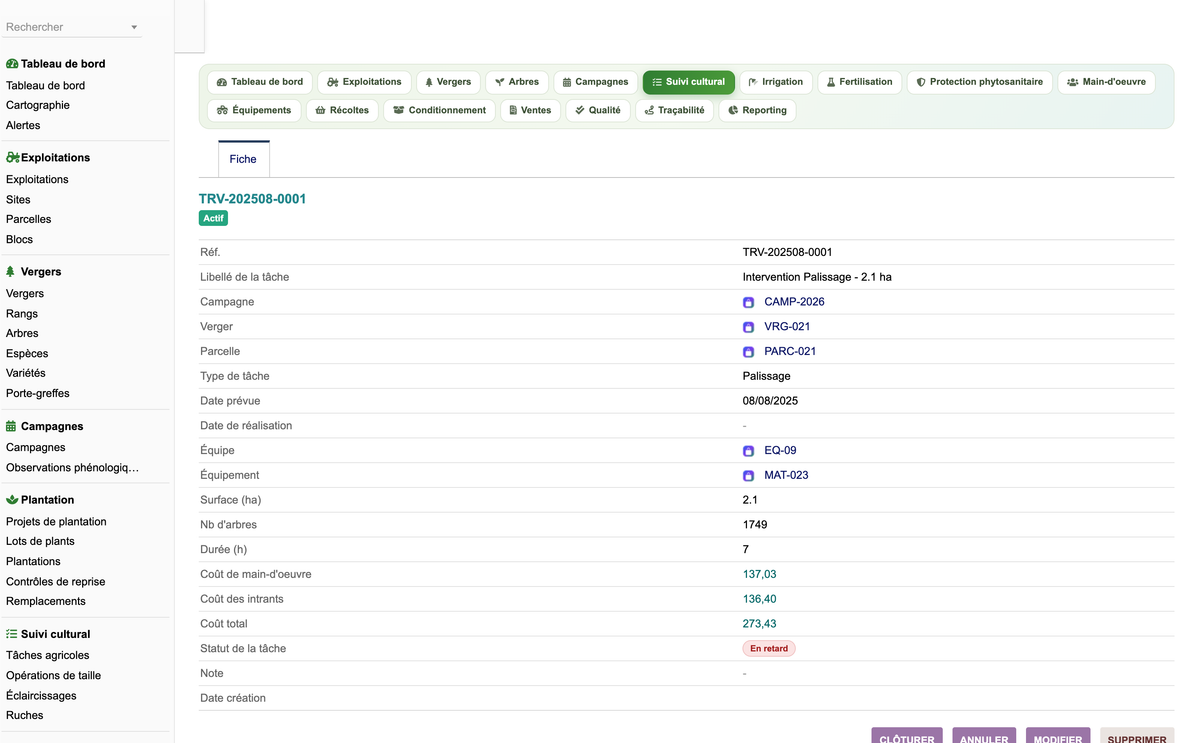Open Alertes in the sidebar
1200x743 pixels.
23,125
